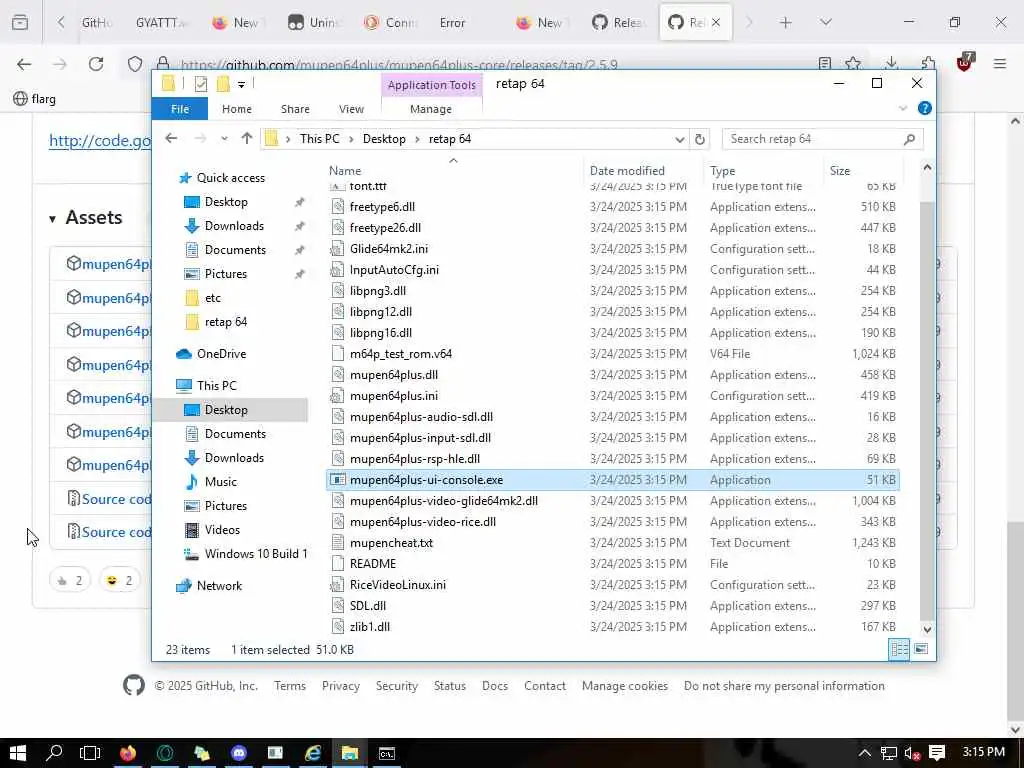The width and height of the screenshot is (1024, 768).
Task: Open the Quick Access Toolbar customize dropdown
Action: 241,84
